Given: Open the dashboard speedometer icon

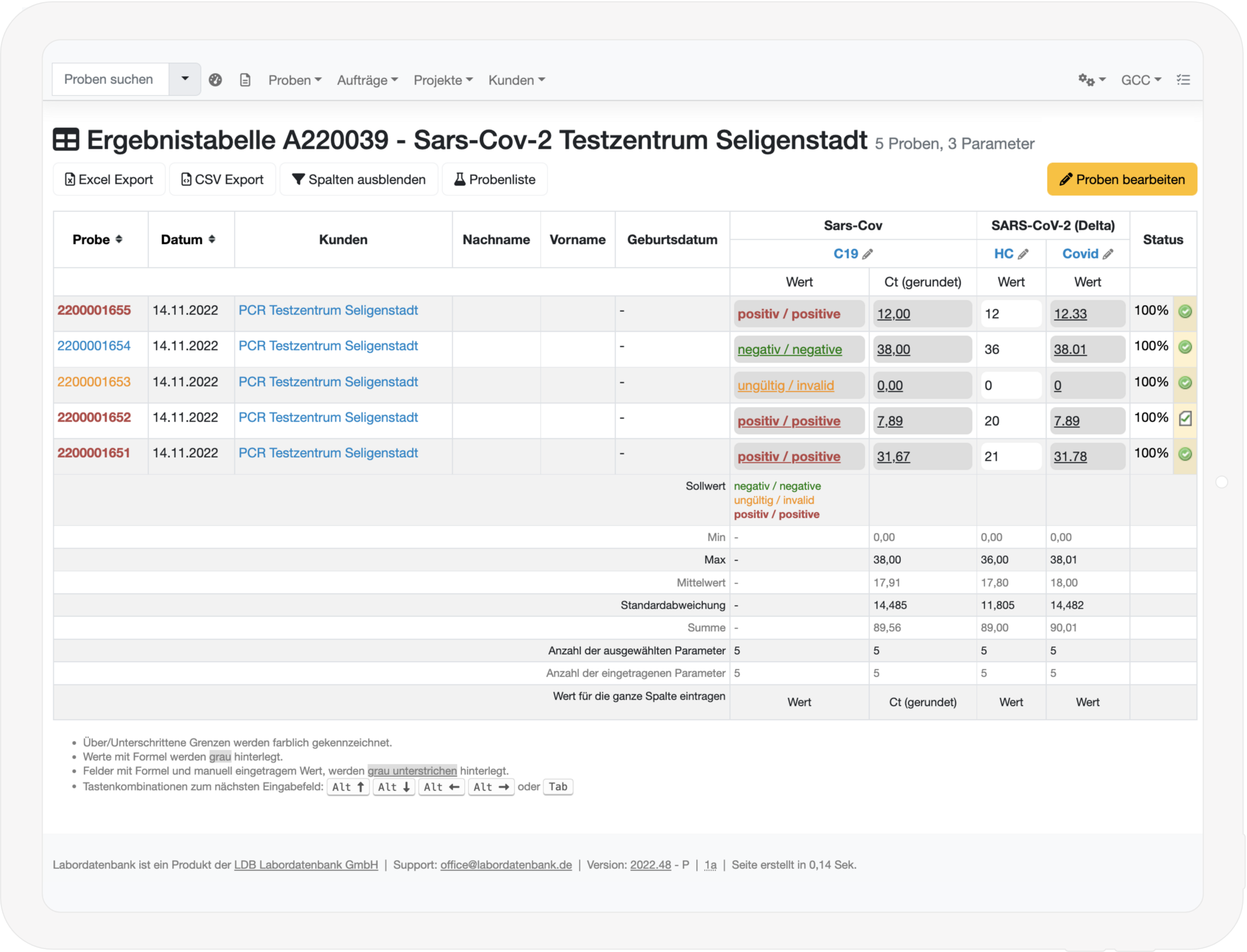Looking at the screenshot, I should 216,80.
